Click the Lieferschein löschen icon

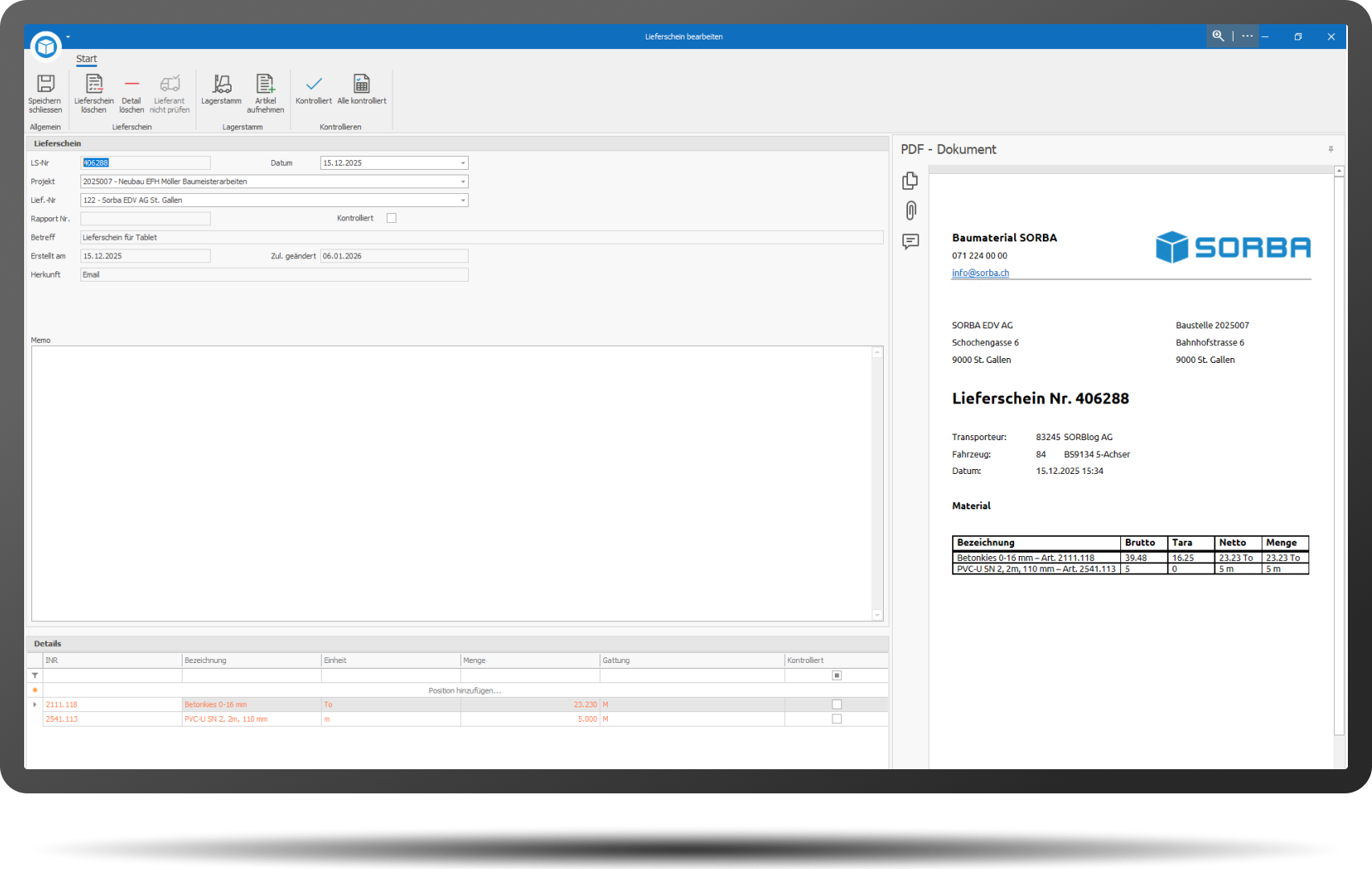[94, 84]
